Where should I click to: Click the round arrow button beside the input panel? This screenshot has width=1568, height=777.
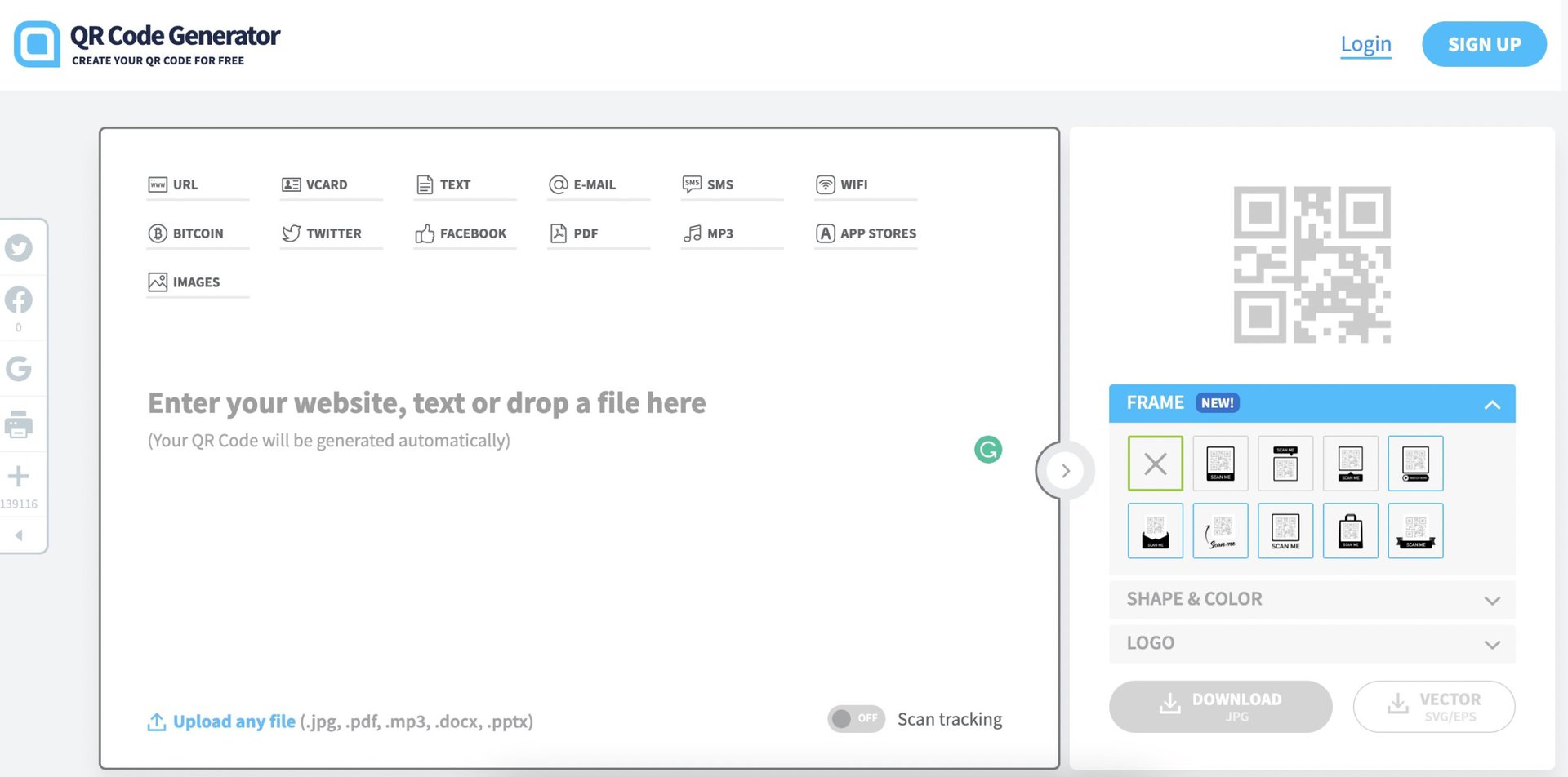tap(1065, 471)
